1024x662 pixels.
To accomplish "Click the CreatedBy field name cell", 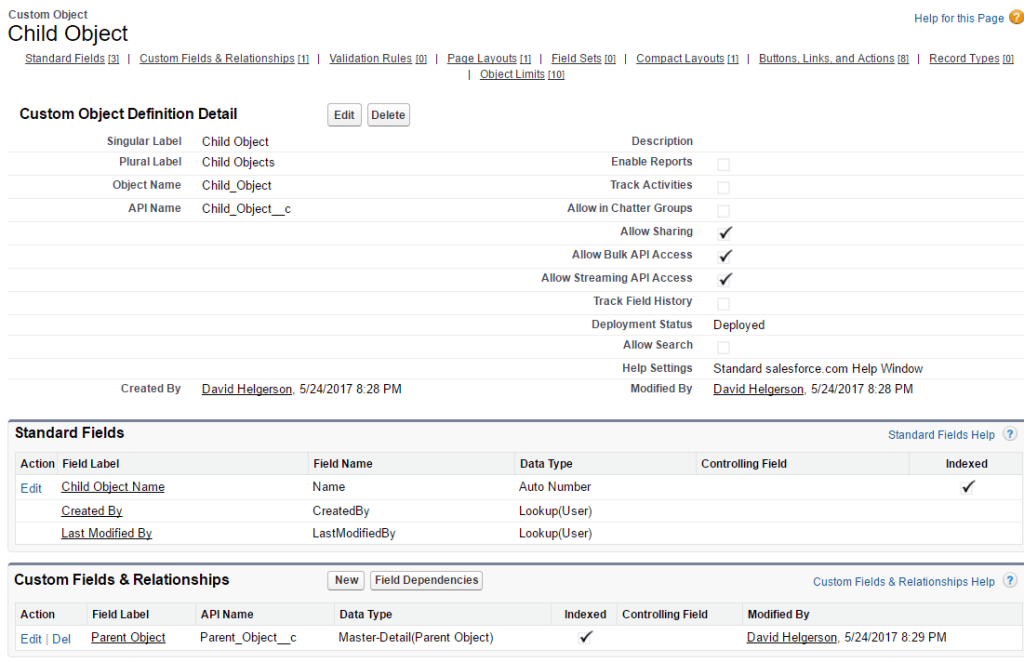I will (x=341, y=511).
